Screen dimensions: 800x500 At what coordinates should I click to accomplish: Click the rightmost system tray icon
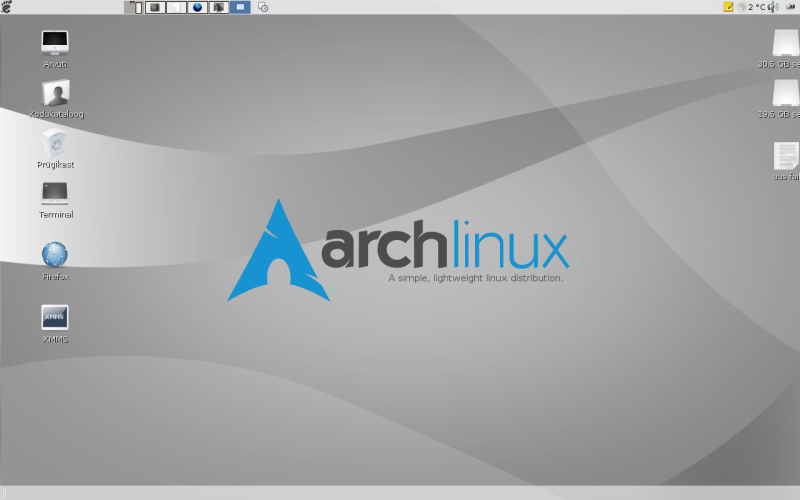[x=790, y=7]
